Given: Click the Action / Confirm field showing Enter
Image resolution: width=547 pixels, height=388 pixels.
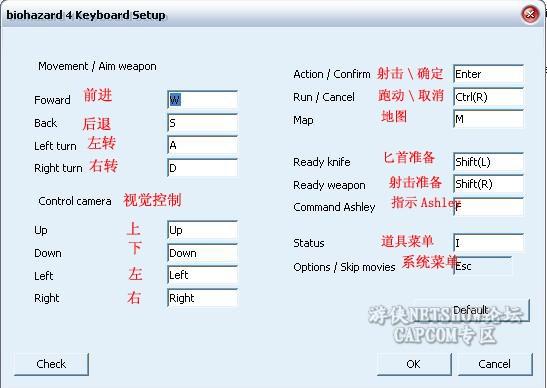Looking at the screenshot, I should coord(488,74).
